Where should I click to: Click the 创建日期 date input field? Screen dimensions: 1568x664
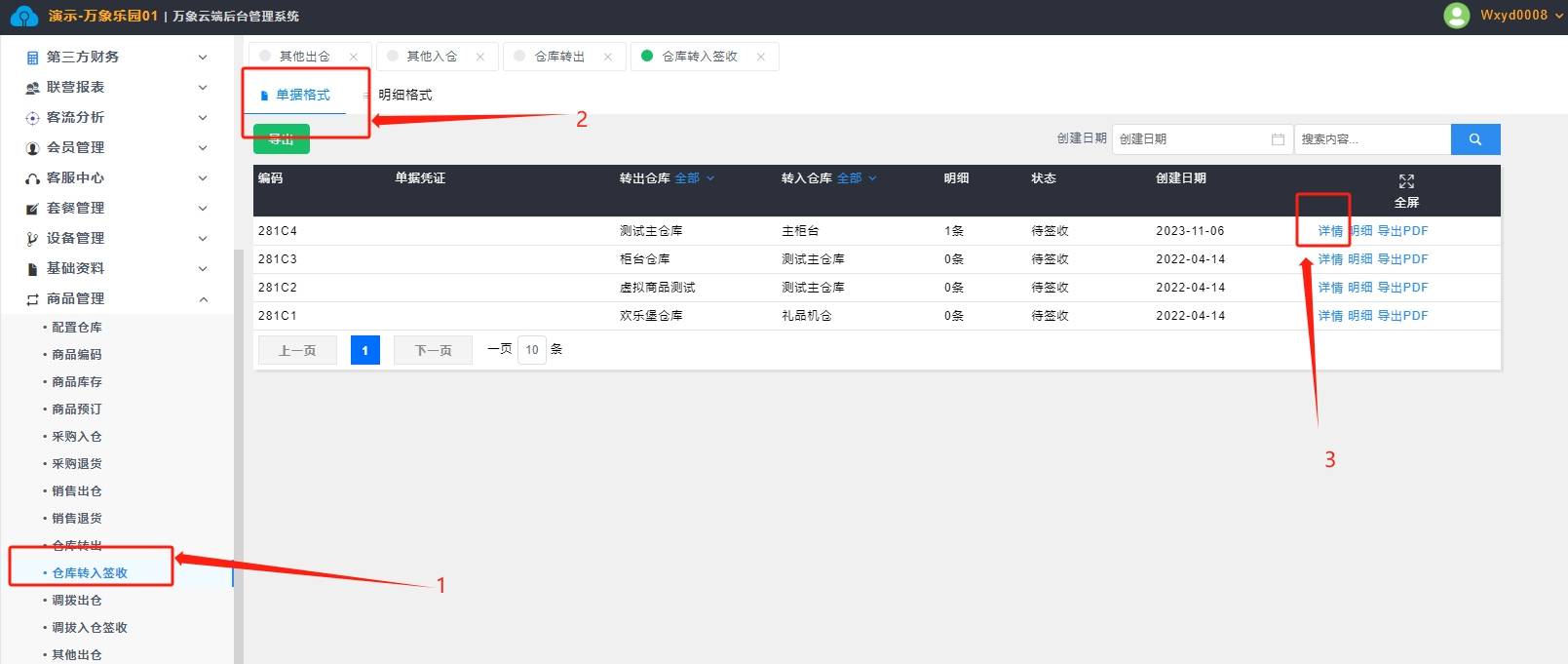[1202, 139]
